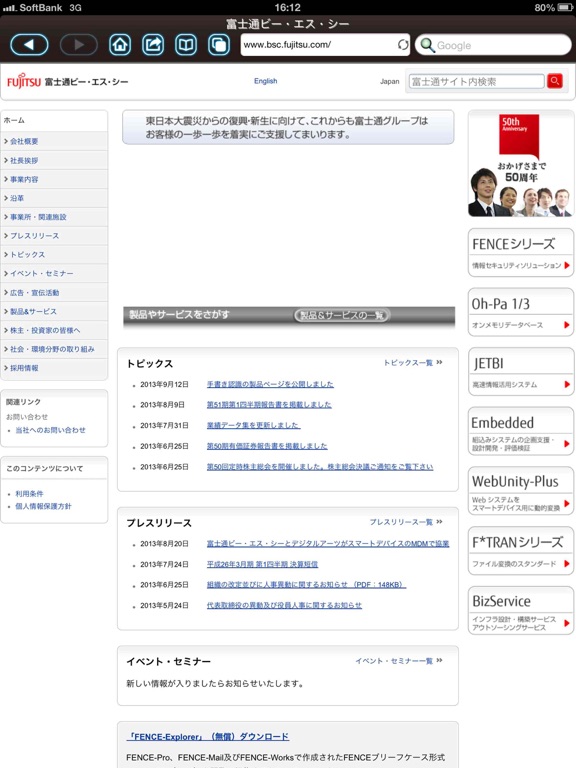Tap the browser forward arrow button

(x=79, y=45)
